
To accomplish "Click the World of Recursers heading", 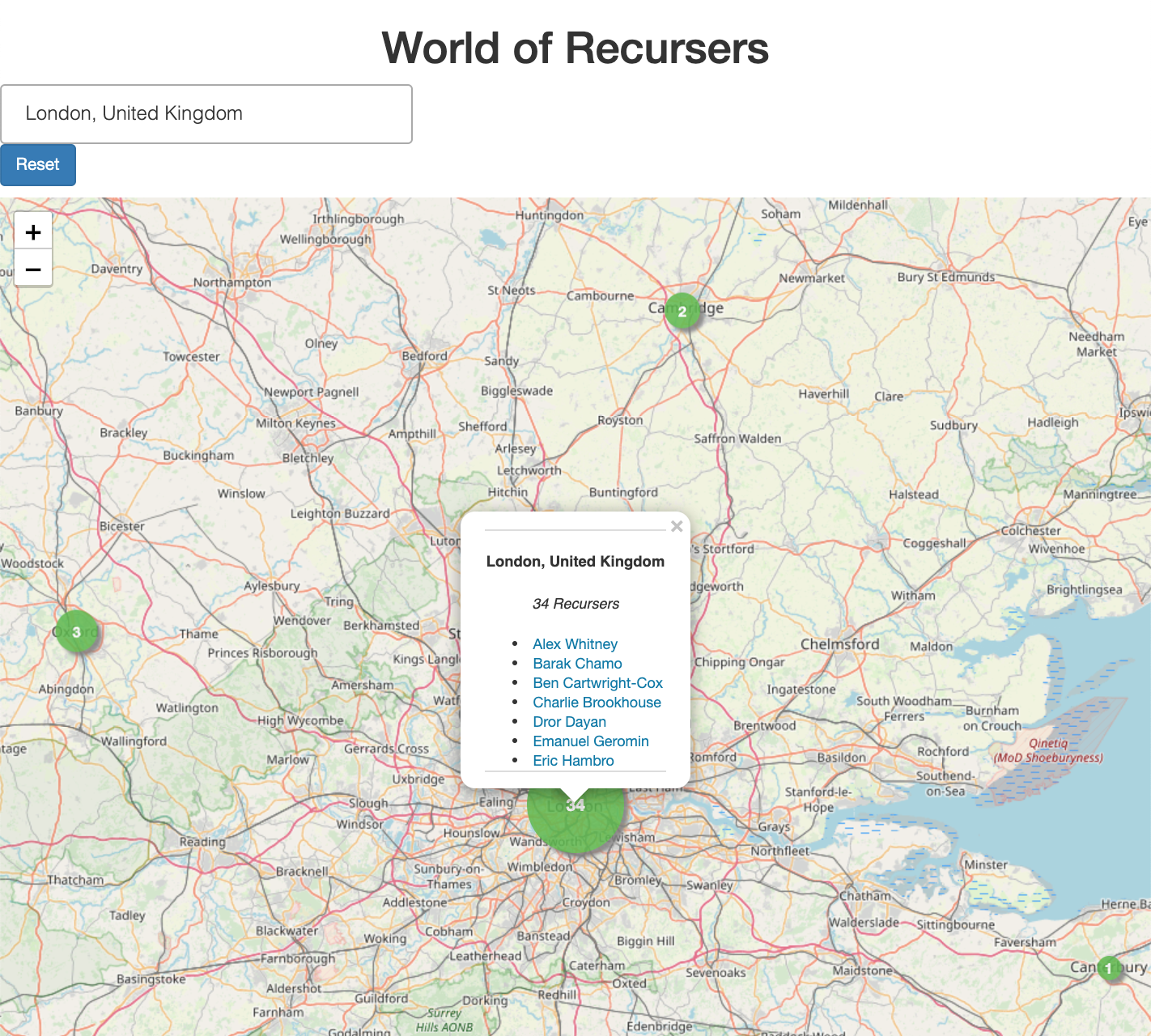I will 575,48.
